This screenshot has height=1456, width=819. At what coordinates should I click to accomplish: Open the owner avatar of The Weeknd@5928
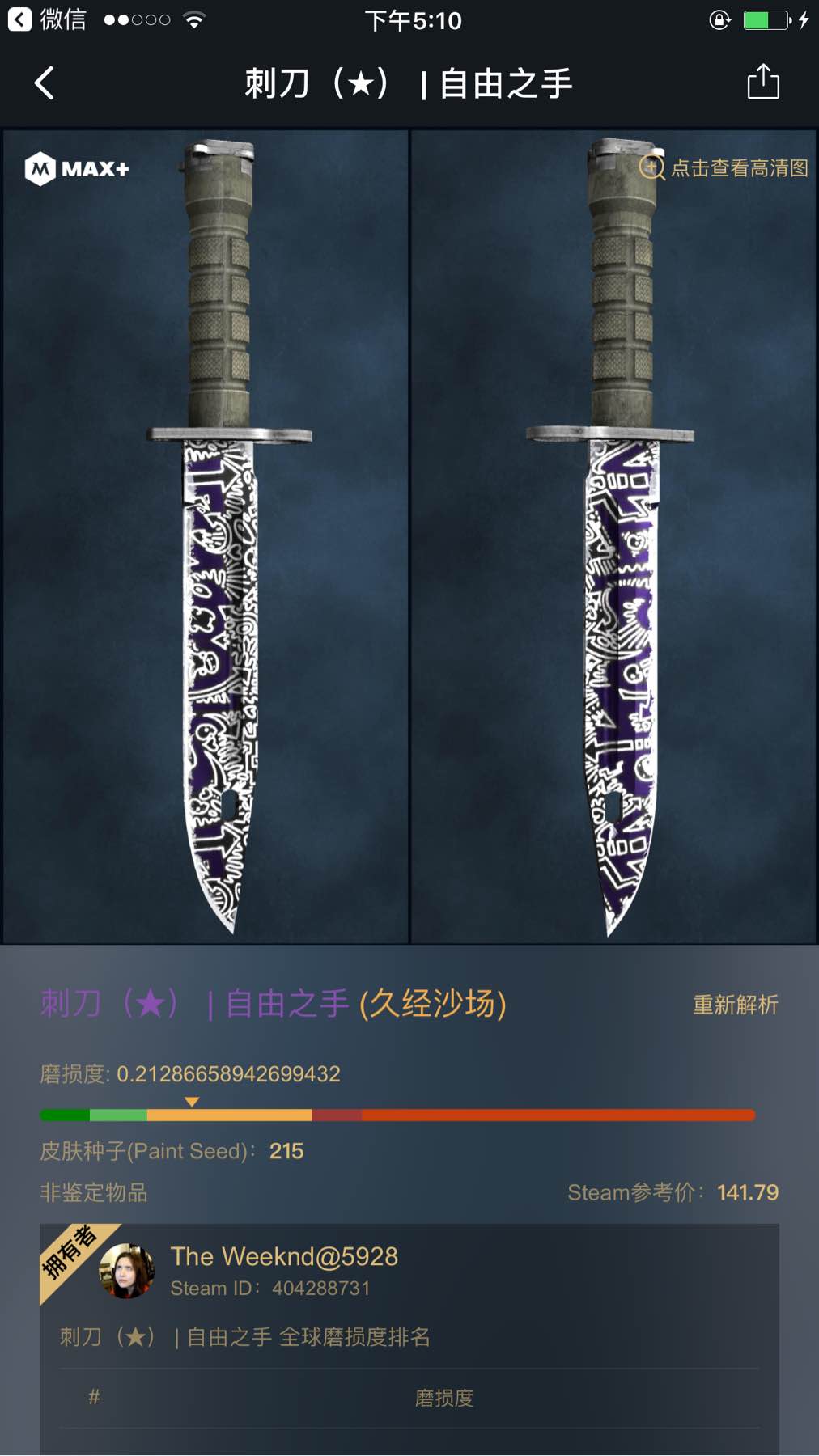click(x=126, y=1271)
